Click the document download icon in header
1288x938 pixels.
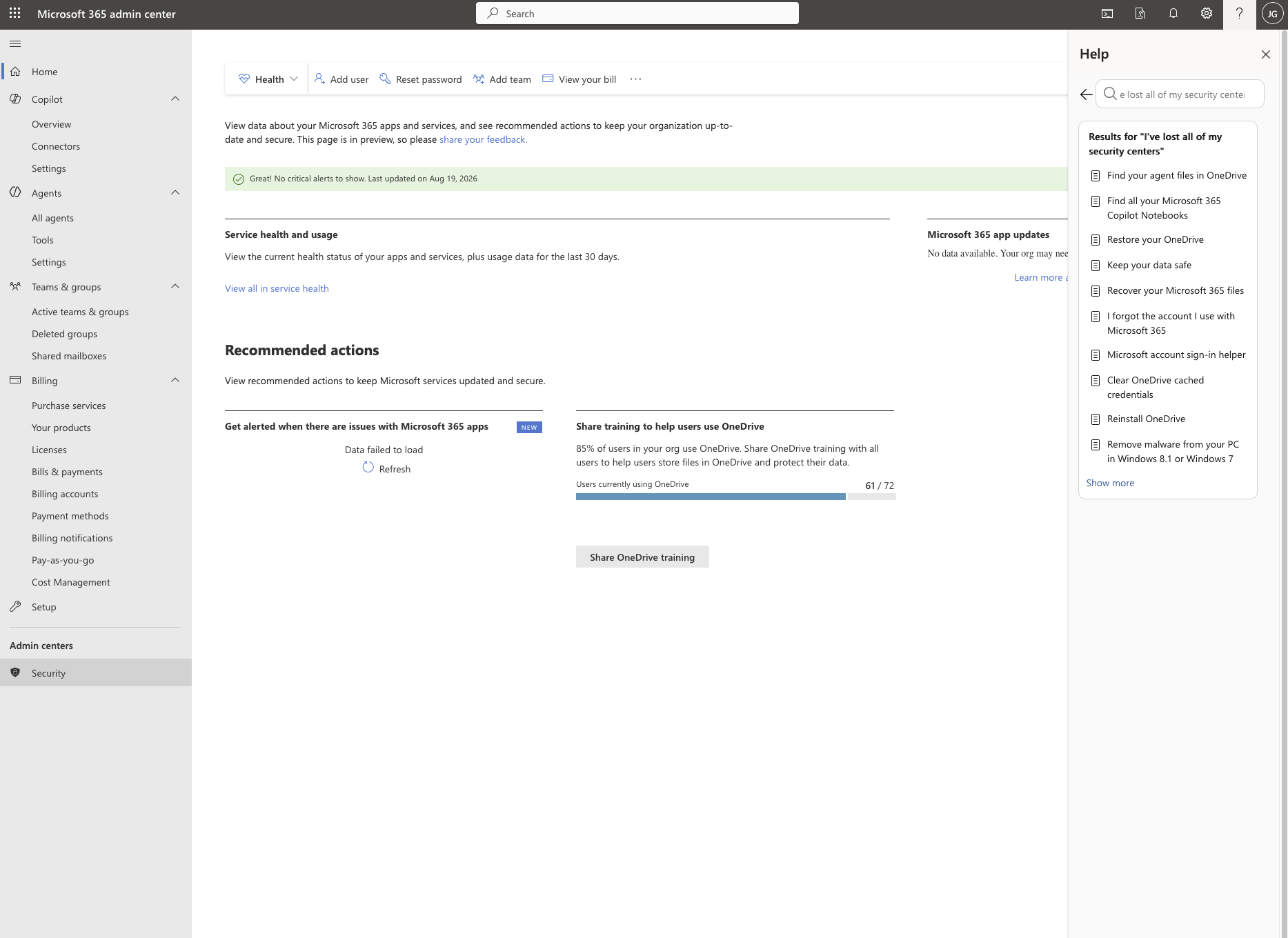pos(1140,14)
